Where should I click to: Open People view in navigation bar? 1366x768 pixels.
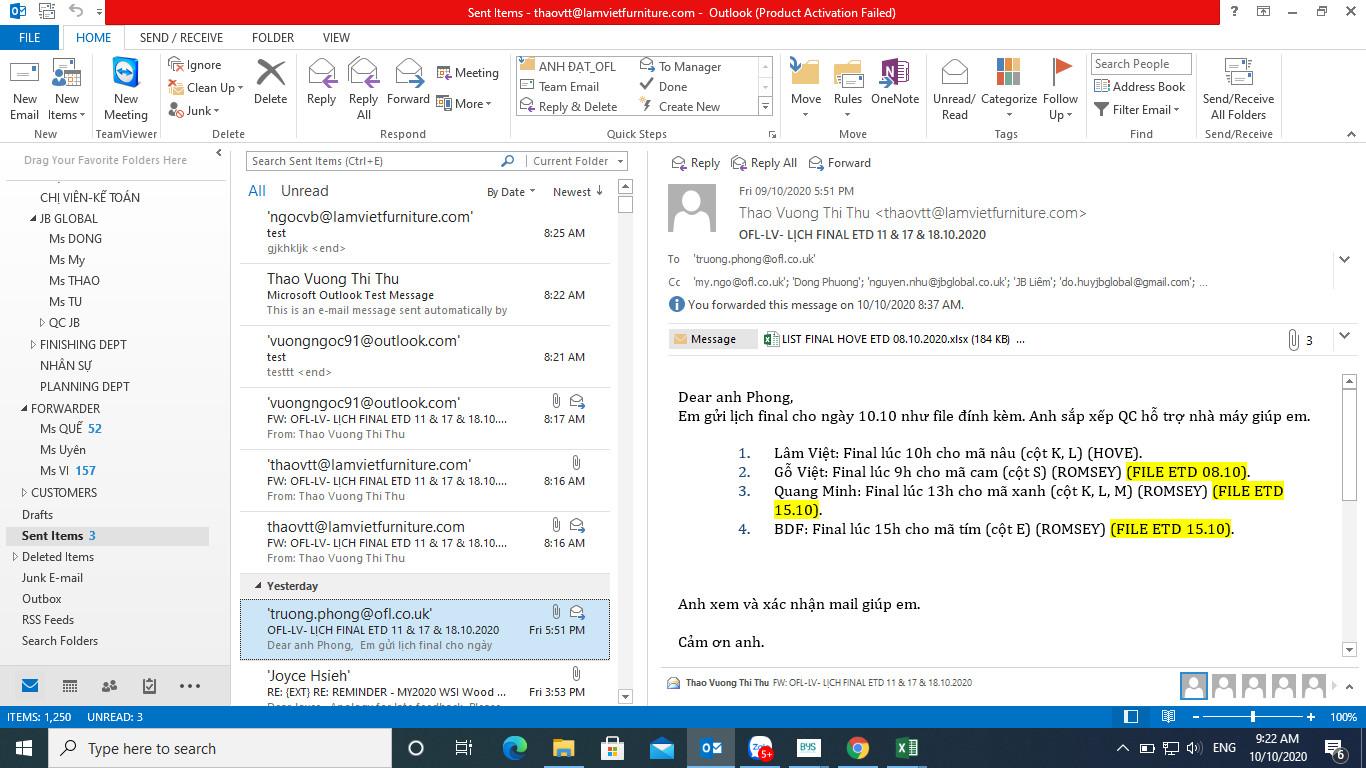(x=109, y=686)
